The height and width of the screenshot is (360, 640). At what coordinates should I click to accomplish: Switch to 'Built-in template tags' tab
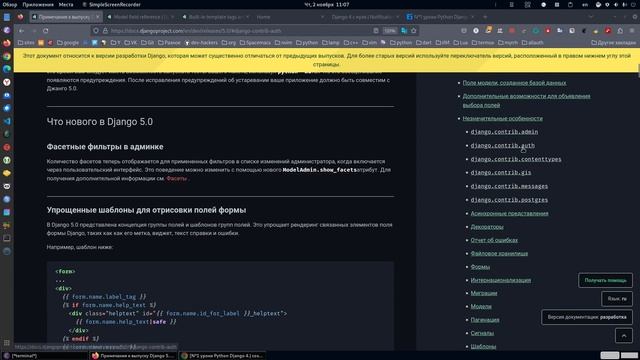coord(216,17)
